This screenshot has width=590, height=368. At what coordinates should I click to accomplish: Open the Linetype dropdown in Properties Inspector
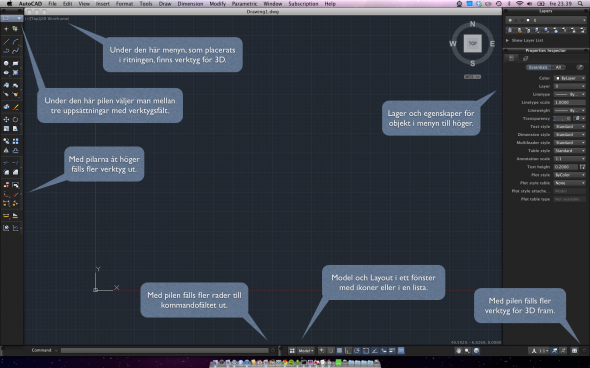tap(570, 94)
